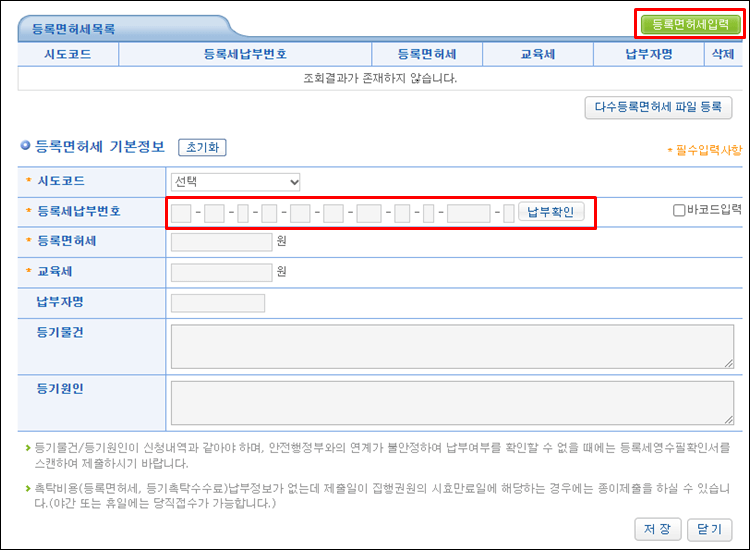
Task: Click the 시도코드 column header
Action: [x=68, y=54]
